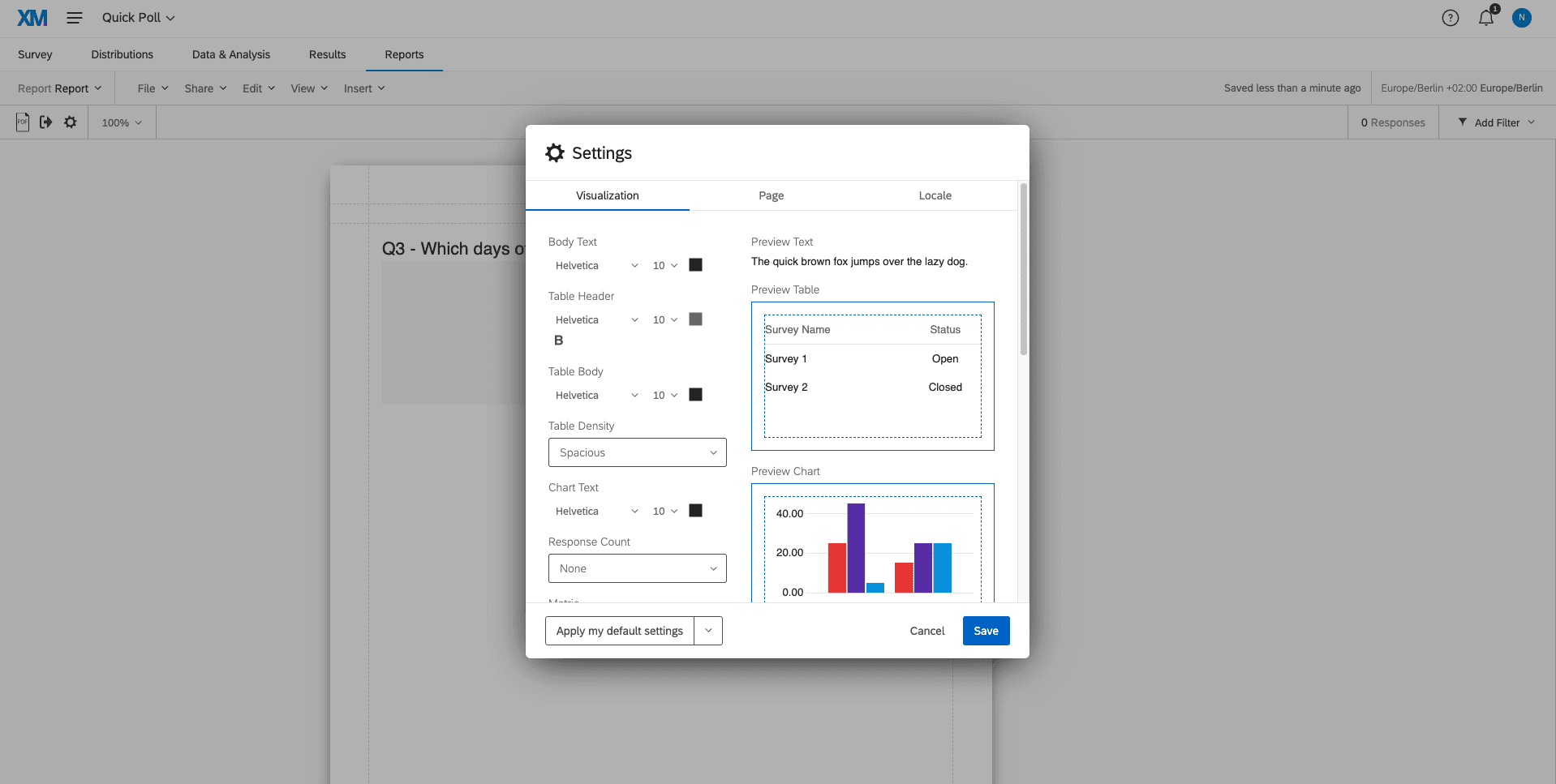
Task: Click the Settings dialog scrollbar
Action: [1024, 270]
